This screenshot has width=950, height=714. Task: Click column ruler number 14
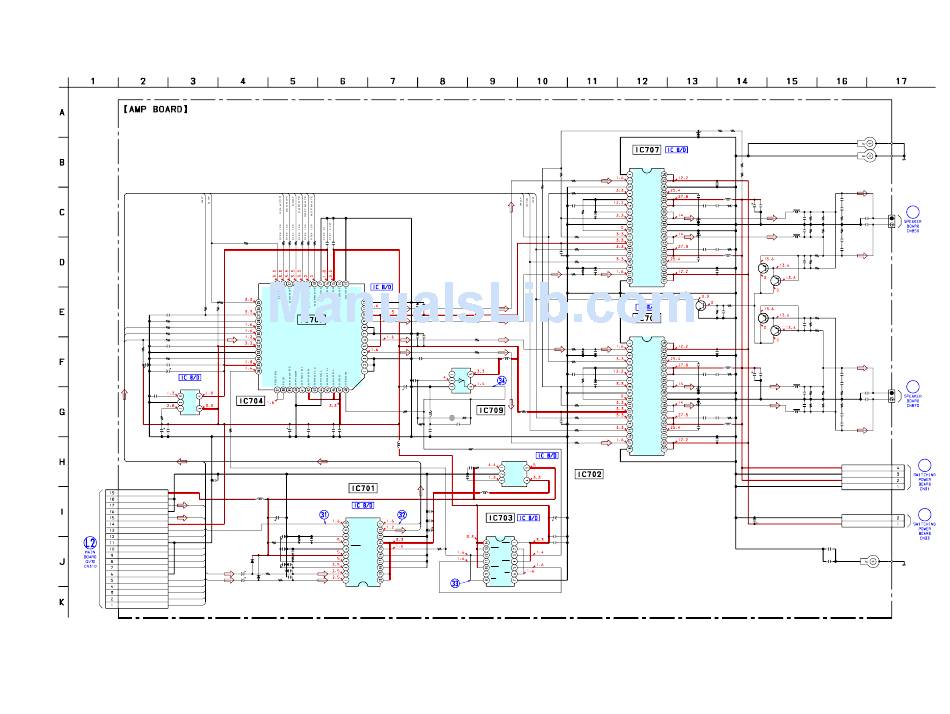pyautogui.click(x=742, y=81)
